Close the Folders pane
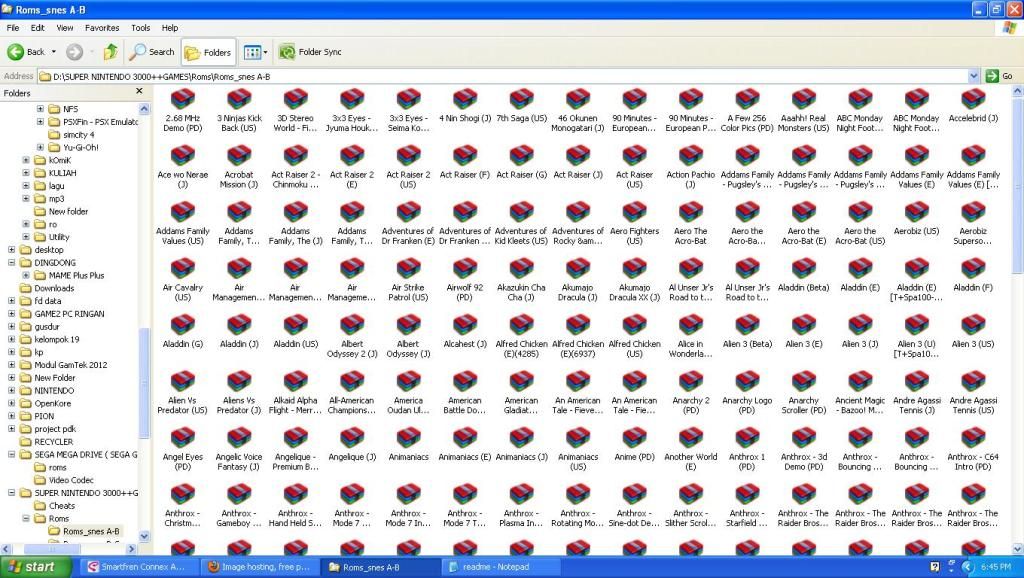Image resolution: width=1024 pixels, height=578 pixels. pos(139,91)
